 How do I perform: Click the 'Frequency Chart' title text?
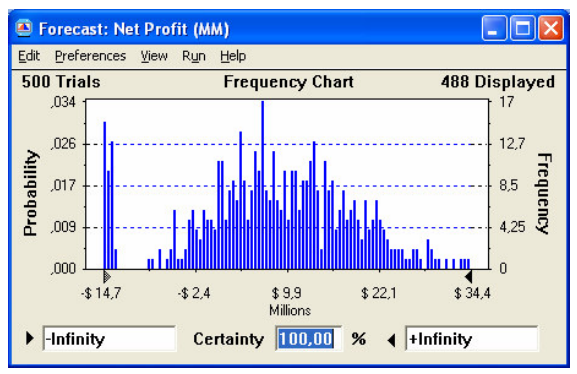tap(288, 82)
